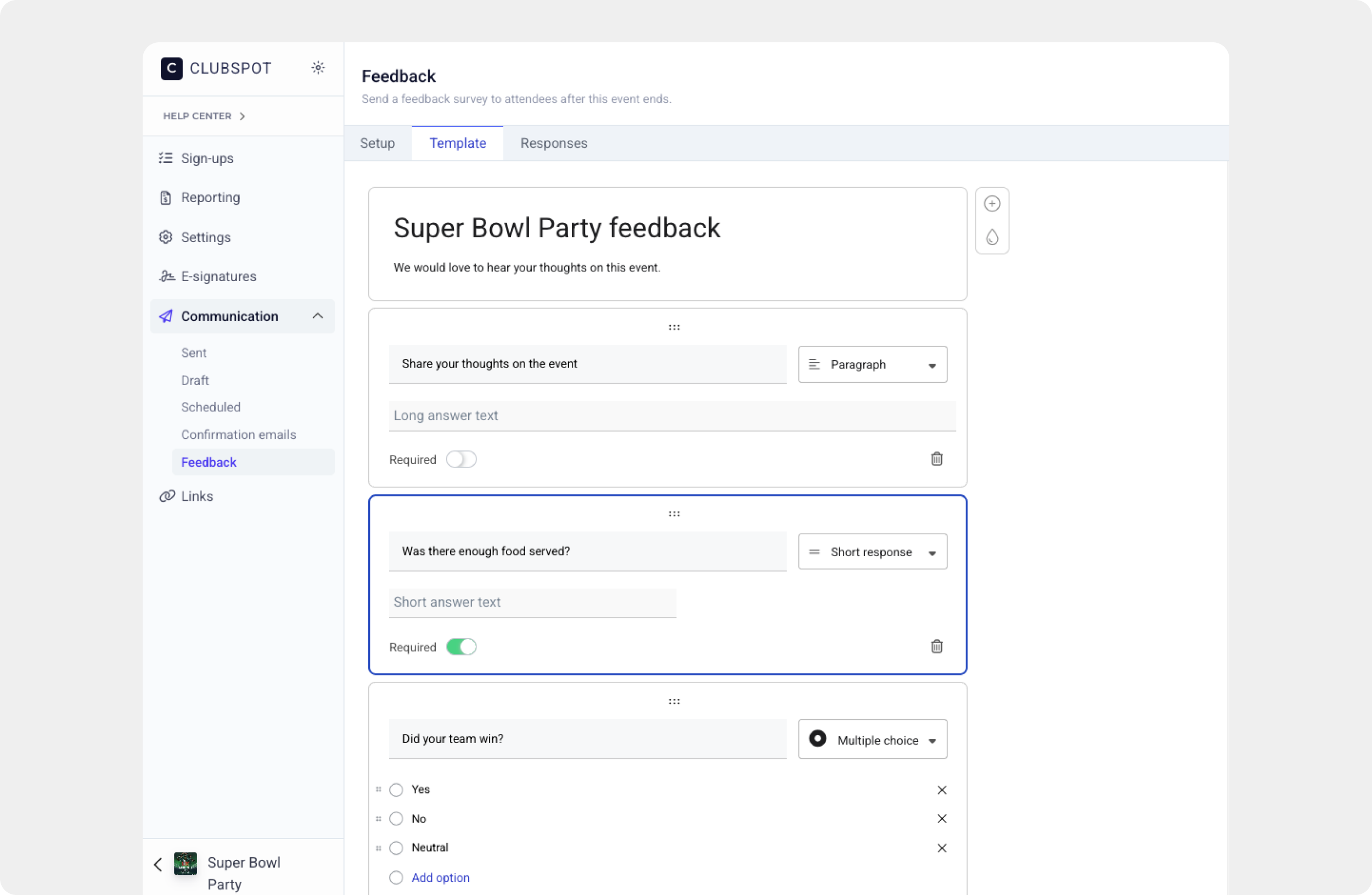
Task: Open the Links section
Action: click(x=196, y=496)
